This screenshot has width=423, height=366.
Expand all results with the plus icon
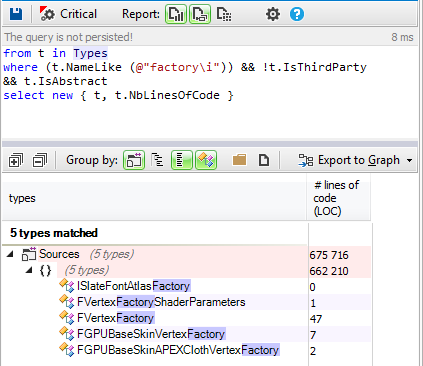(16, 160)
